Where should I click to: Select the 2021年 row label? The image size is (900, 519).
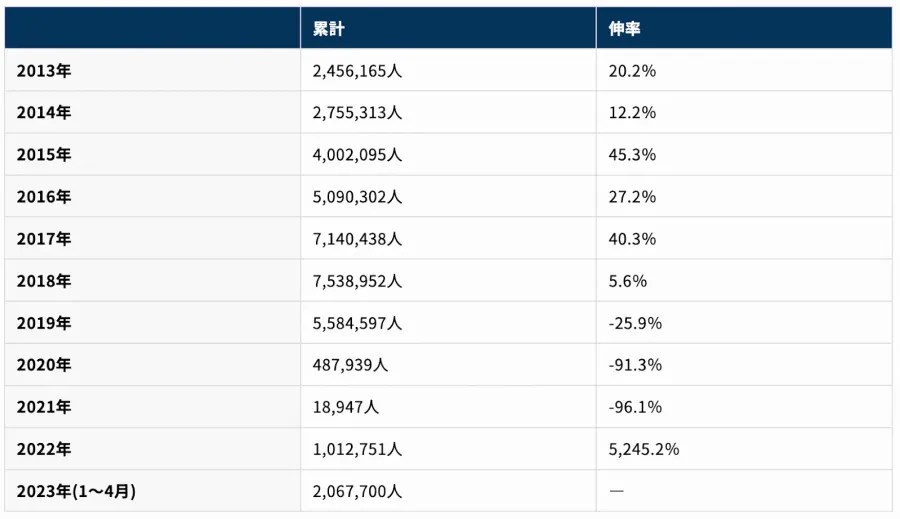coord(44,407)
